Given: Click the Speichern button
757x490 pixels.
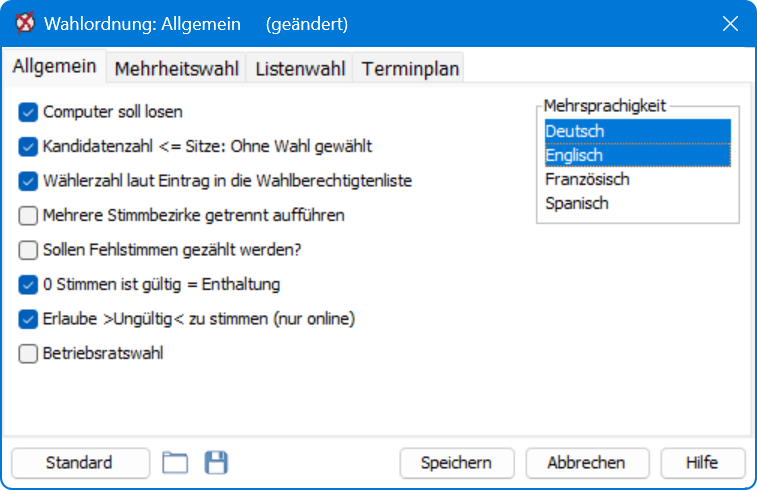Looking at the screenshot, I should tap(457, 463).
